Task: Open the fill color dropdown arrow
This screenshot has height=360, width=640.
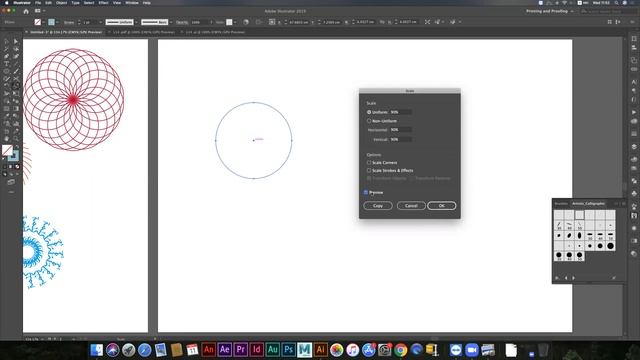Action: [x=44, y=22]
